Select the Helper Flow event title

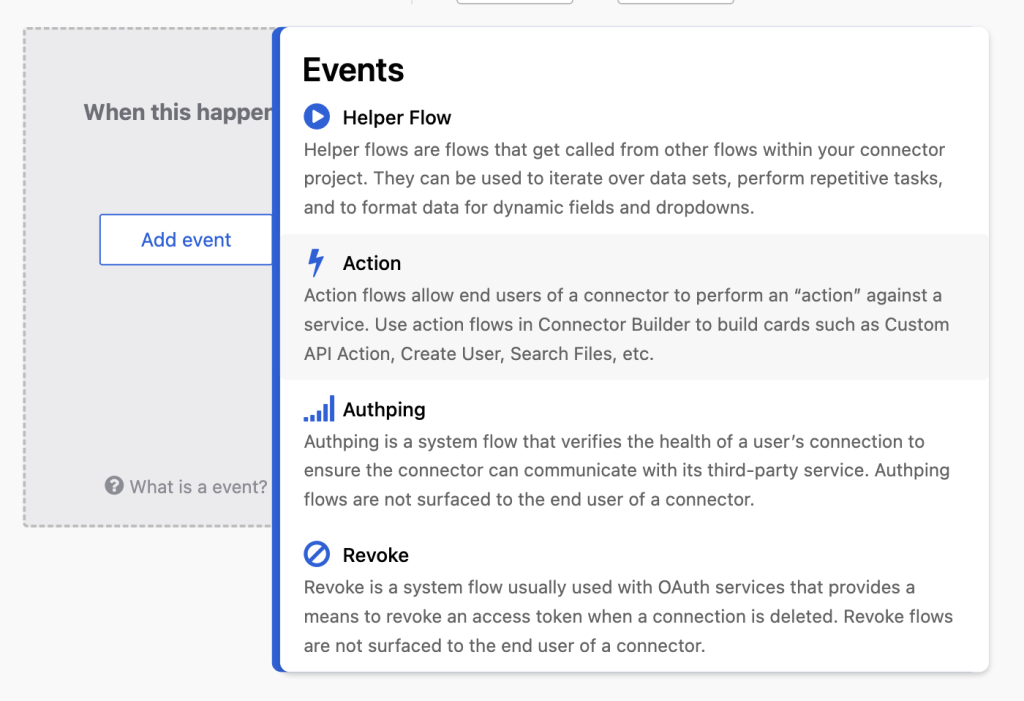[396, 118]
